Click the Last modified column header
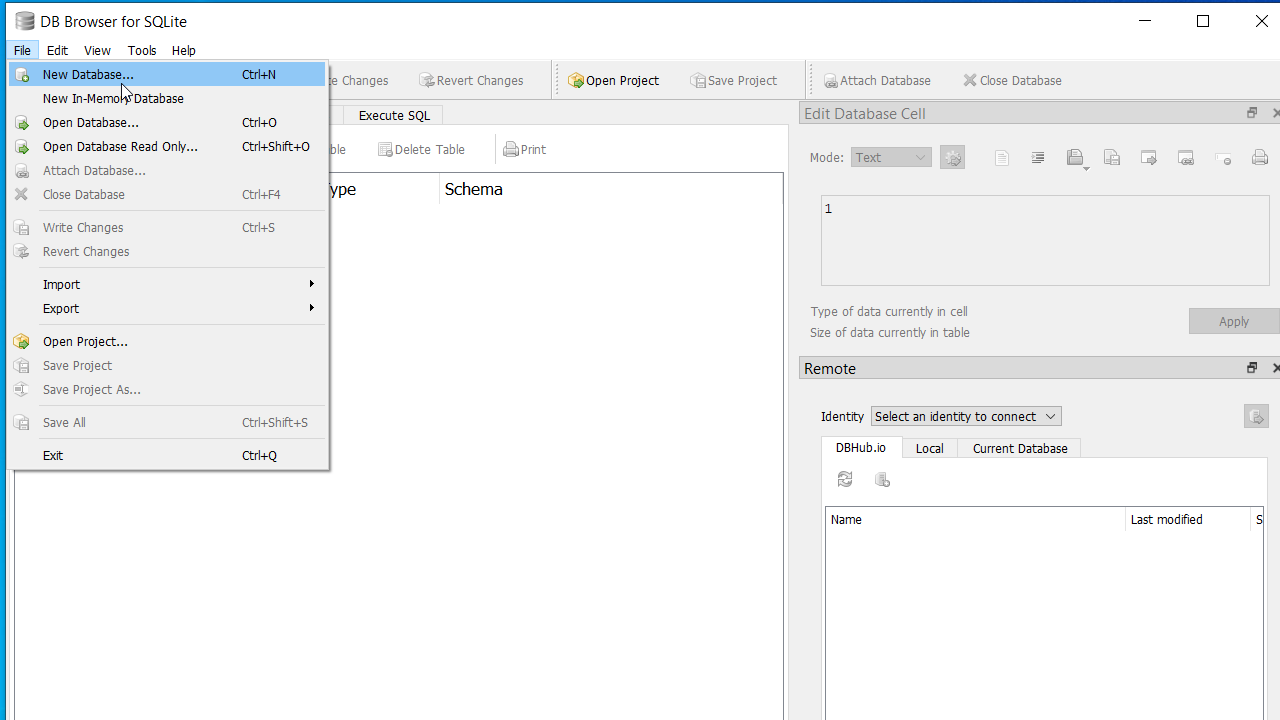This screenshot has height=720, width=1280. click(1187, 519)
